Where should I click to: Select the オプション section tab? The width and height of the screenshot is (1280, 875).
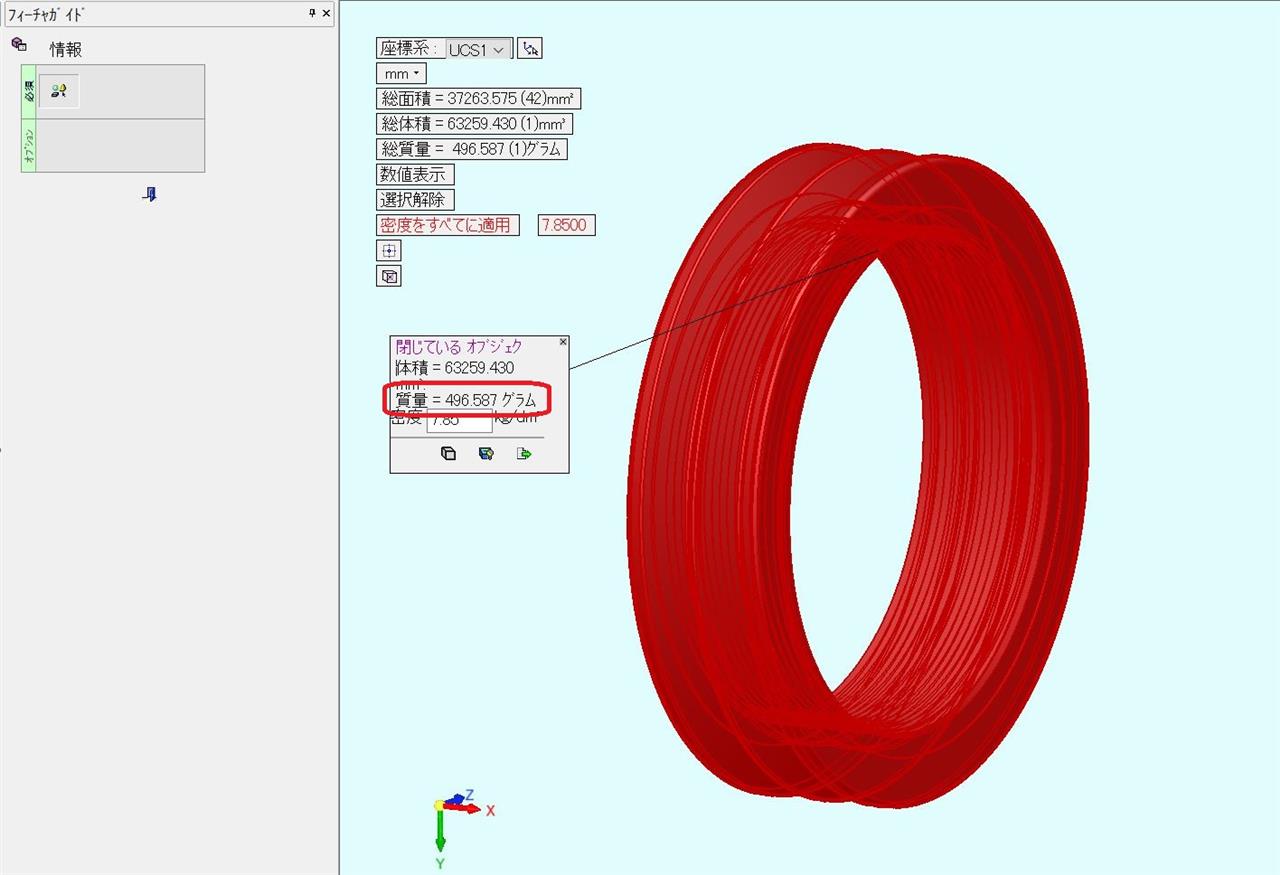[29, 146]
